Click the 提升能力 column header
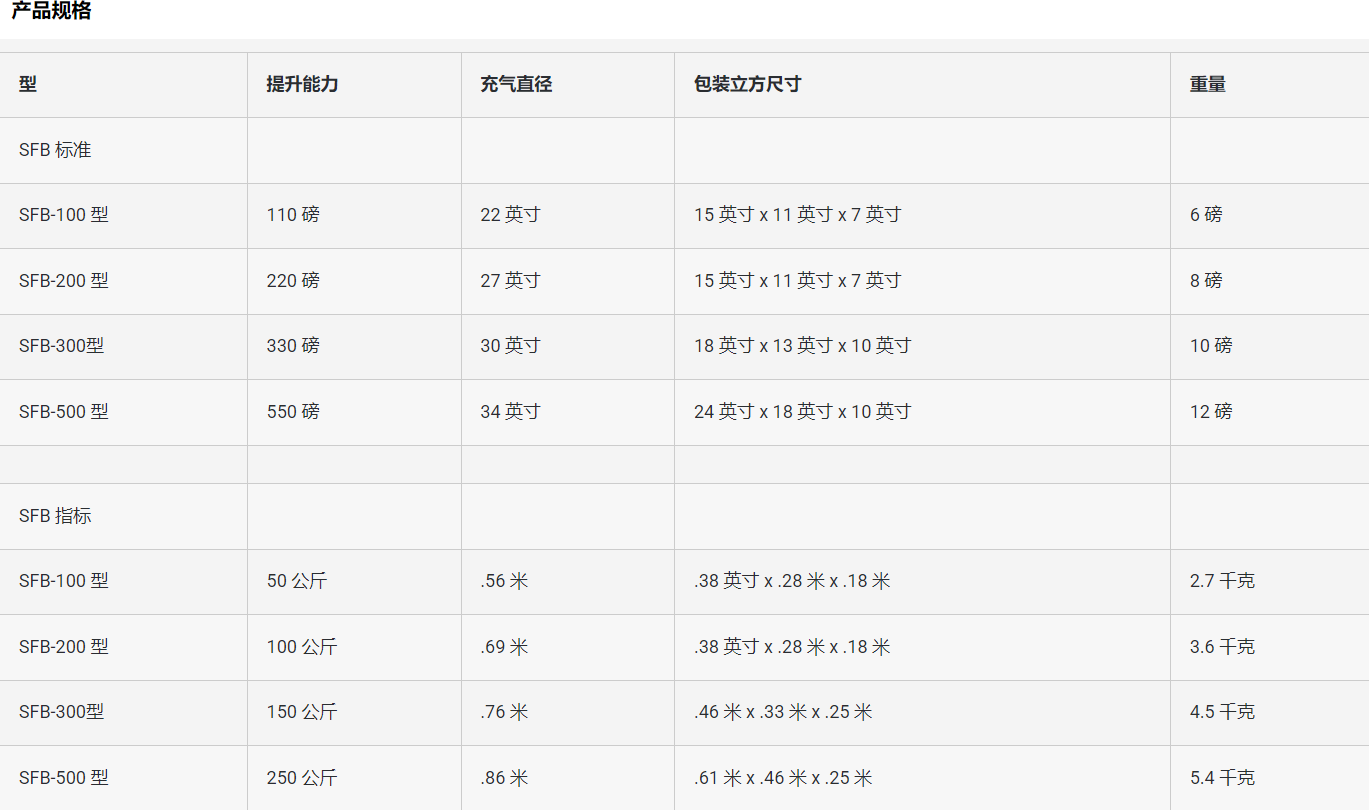 click(x=302, y=85)
